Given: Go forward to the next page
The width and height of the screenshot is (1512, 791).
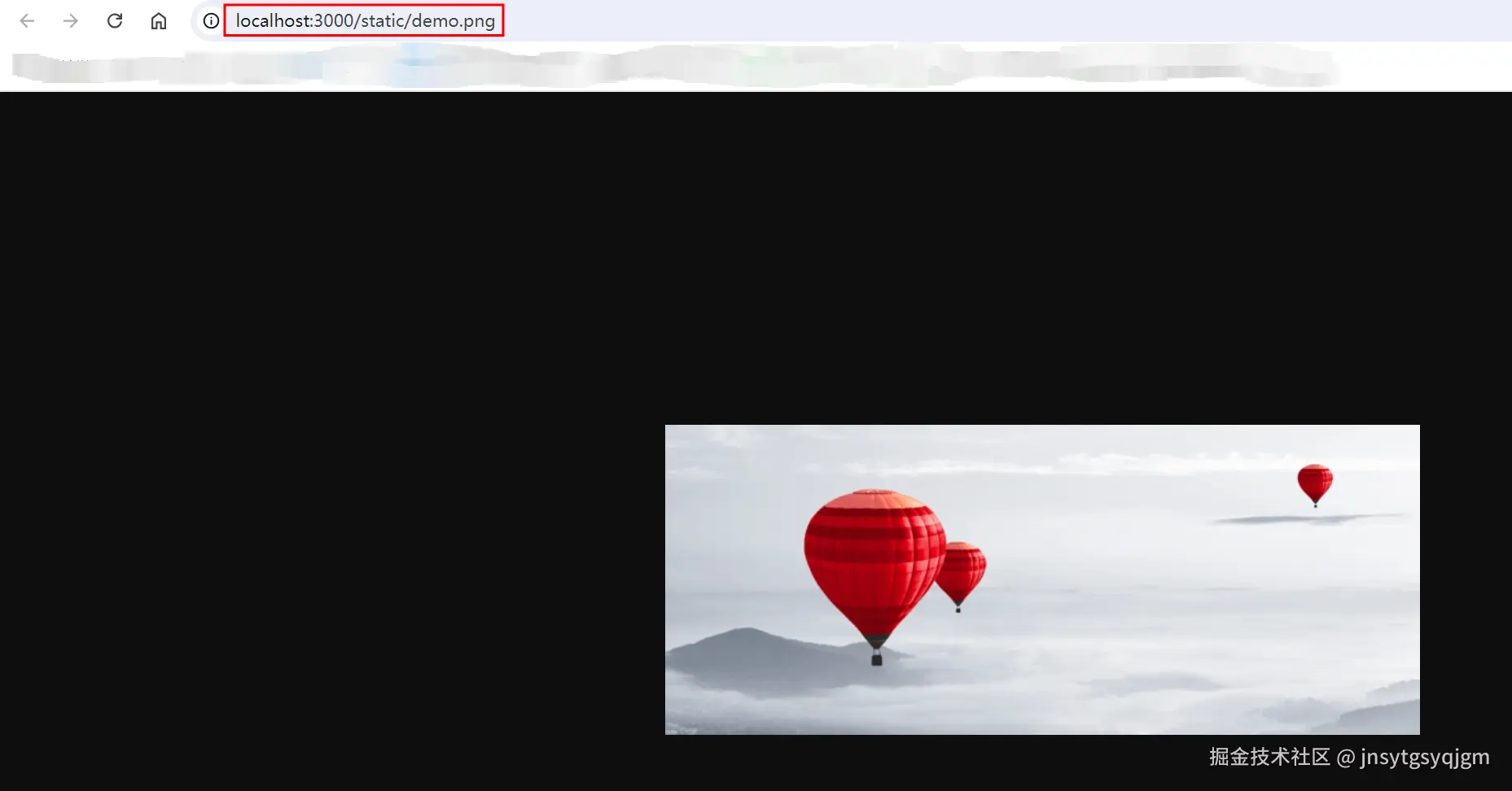Looking at the screenshot, I should click(x=71, y=21).
